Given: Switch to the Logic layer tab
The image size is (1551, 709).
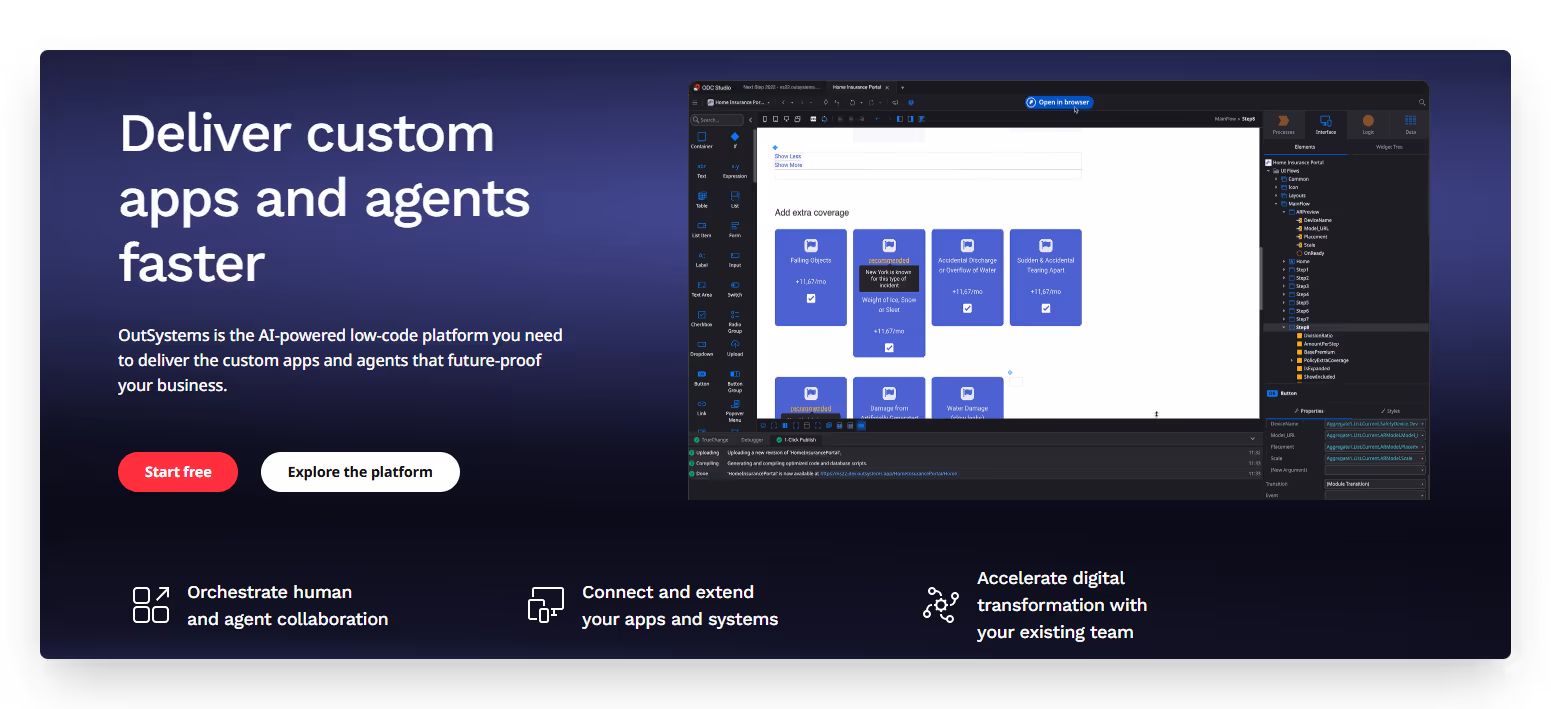Looking at the screenshot, I should tap(1368, 124).
